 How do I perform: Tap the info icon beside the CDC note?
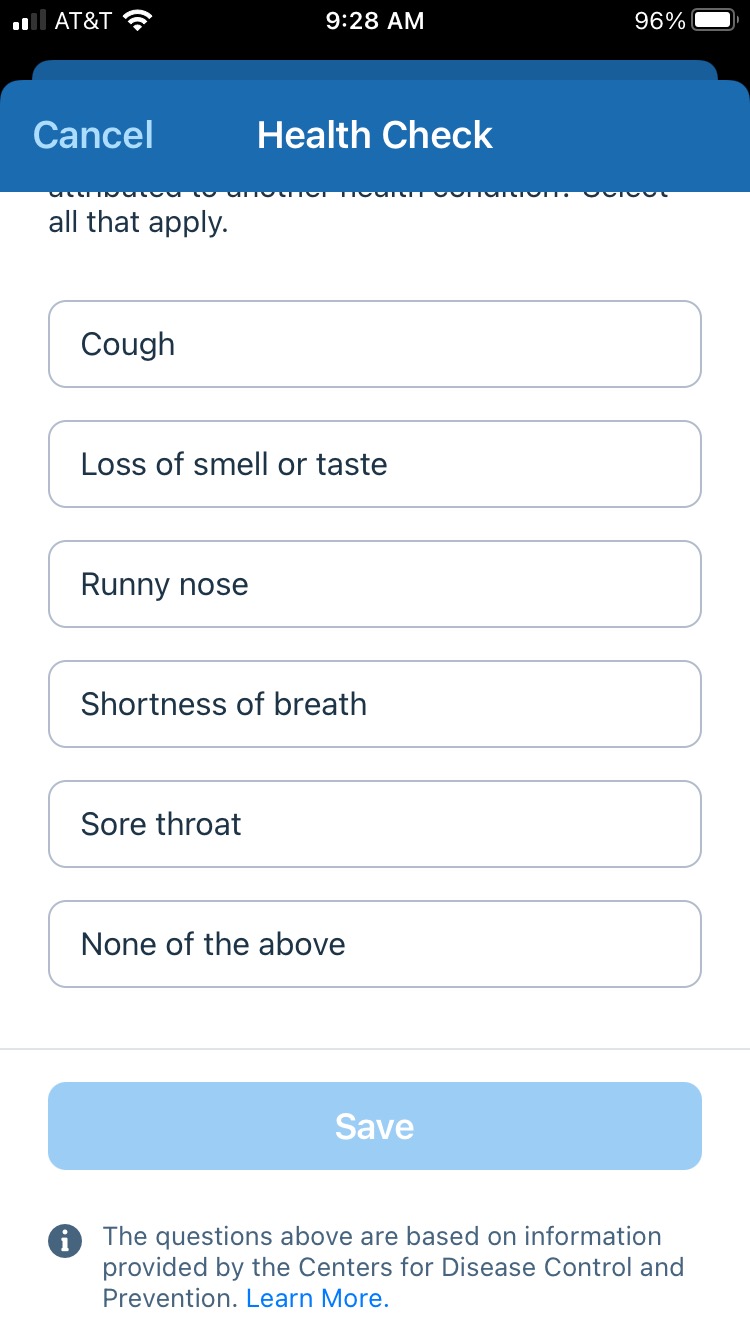coord(65,1241)
